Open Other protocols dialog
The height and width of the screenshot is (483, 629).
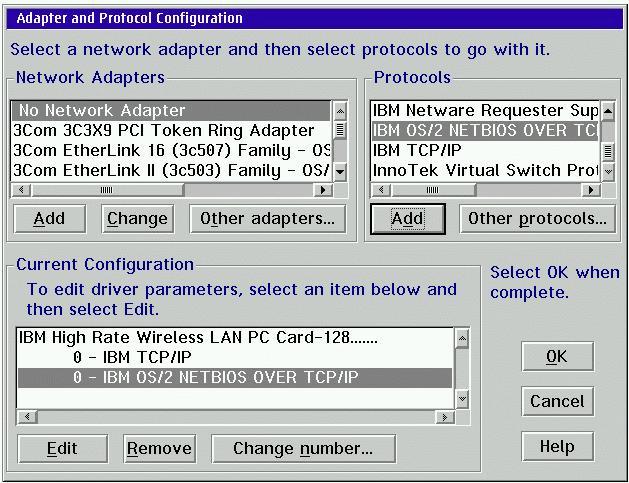click(537, 219)
